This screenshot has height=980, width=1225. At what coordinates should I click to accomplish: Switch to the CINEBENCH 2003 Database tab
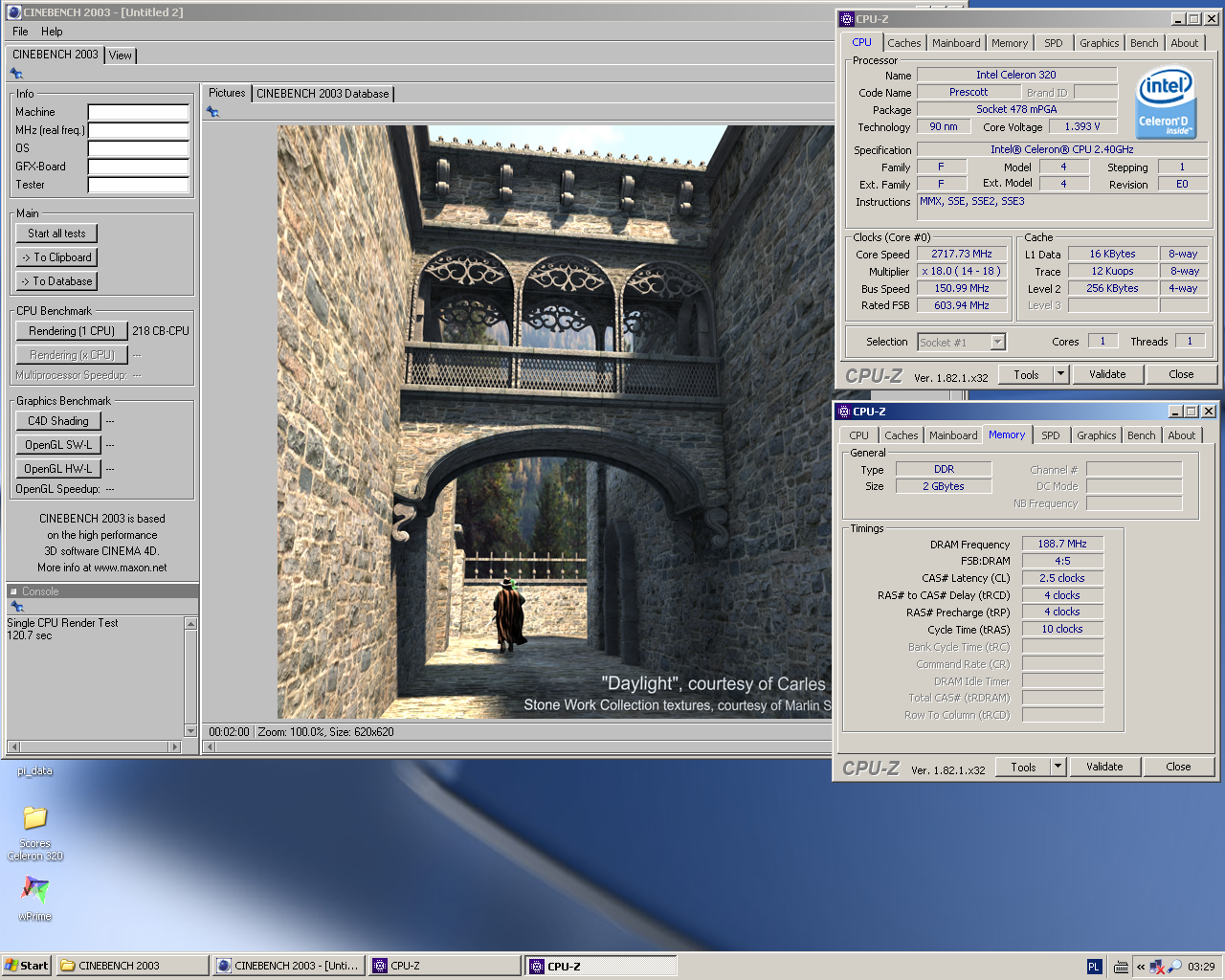[x=323, y=94]
